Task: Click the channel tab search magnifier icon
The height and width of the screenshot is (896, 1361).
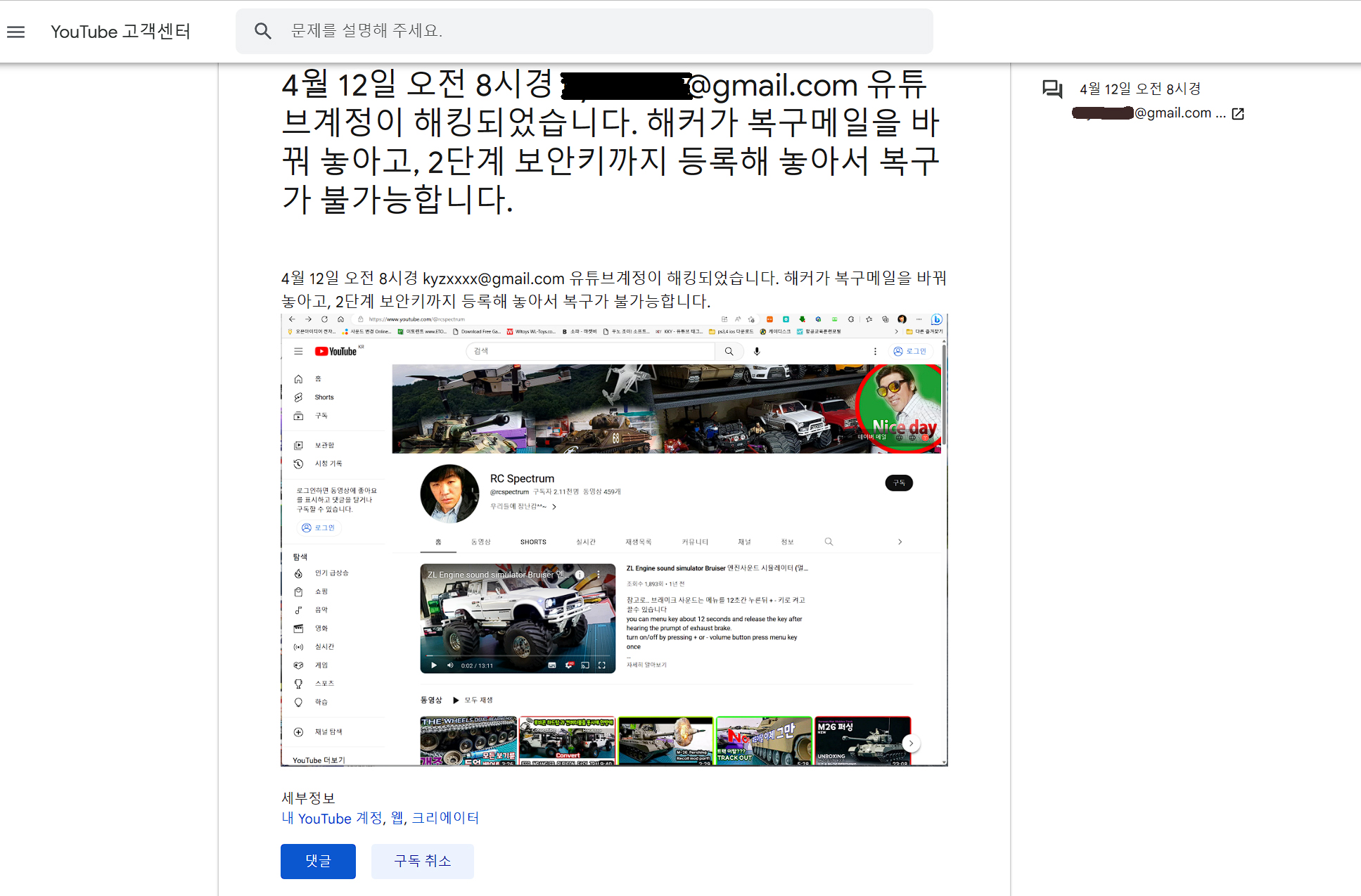Action: click(829, 542)
